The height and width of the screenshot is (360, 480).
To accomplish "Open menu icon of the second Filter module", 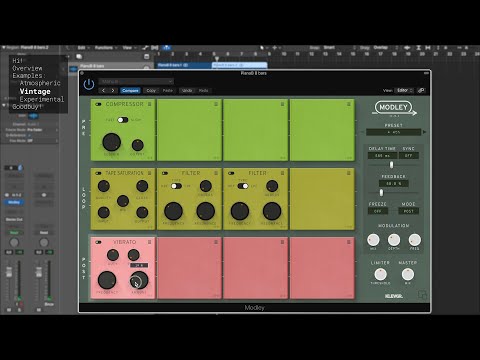I will tap(282, 173).
